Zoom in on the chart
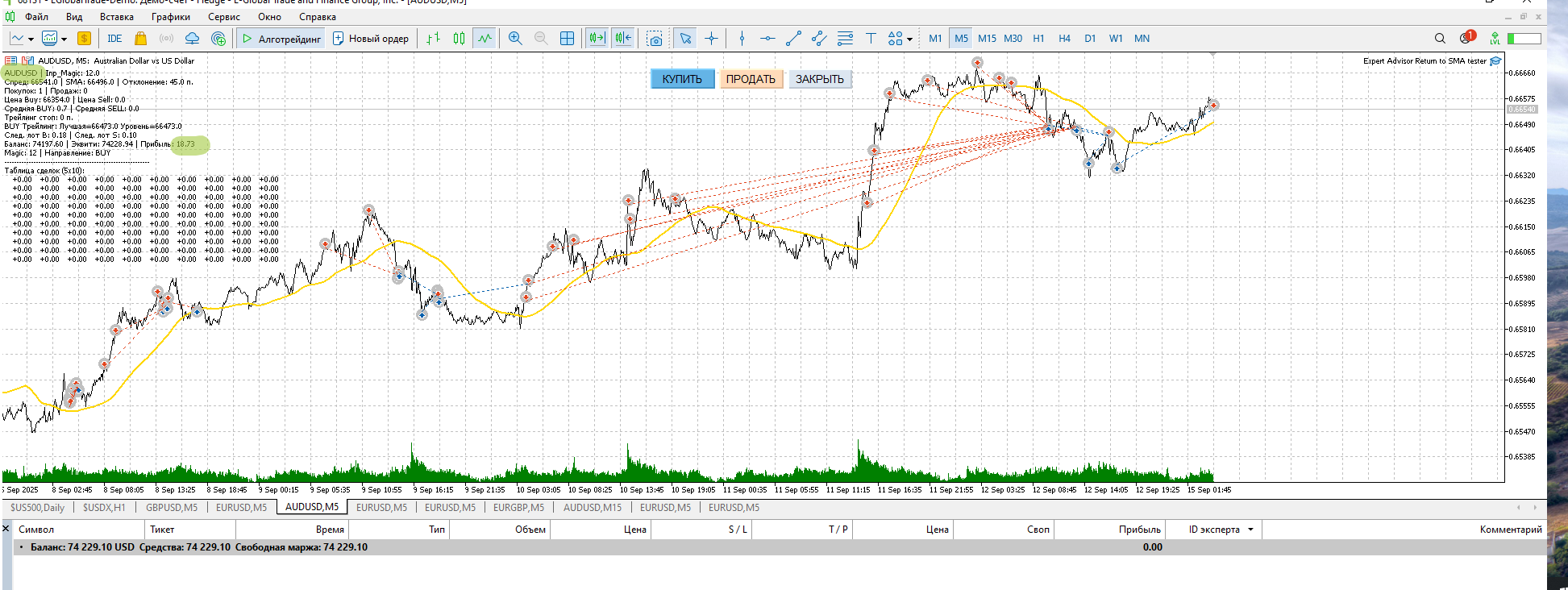The image size is (1568, 590). click(x=515, y=39)
